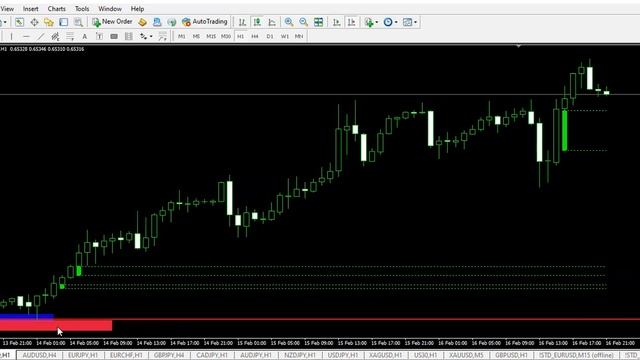This screenshot has height=360, width=640.
Task: Open the Tools menu
Action: click(x=82, y=9)
